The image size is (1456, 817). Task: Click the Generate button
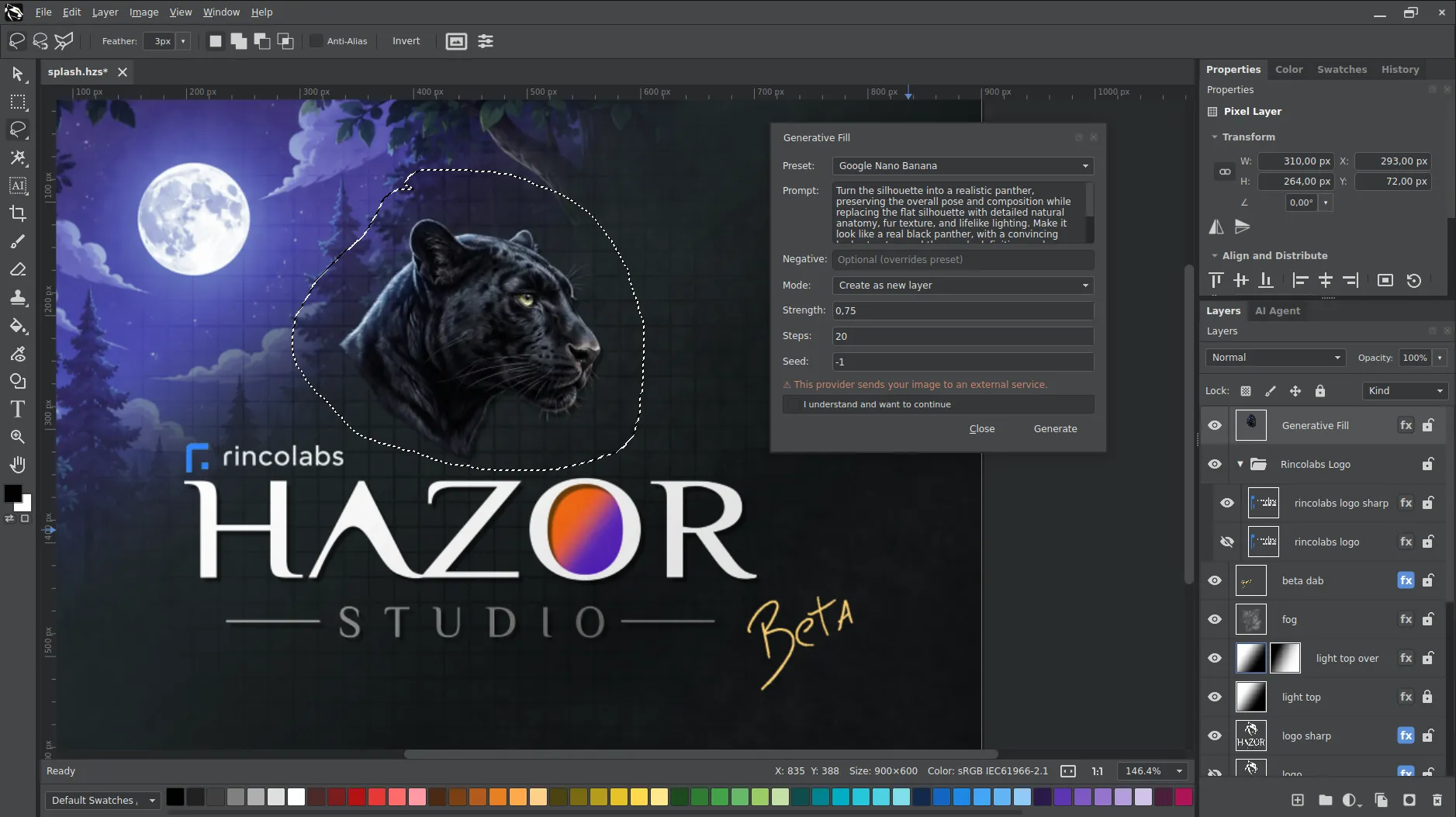pyautogui.click(x=1055, y=428)
